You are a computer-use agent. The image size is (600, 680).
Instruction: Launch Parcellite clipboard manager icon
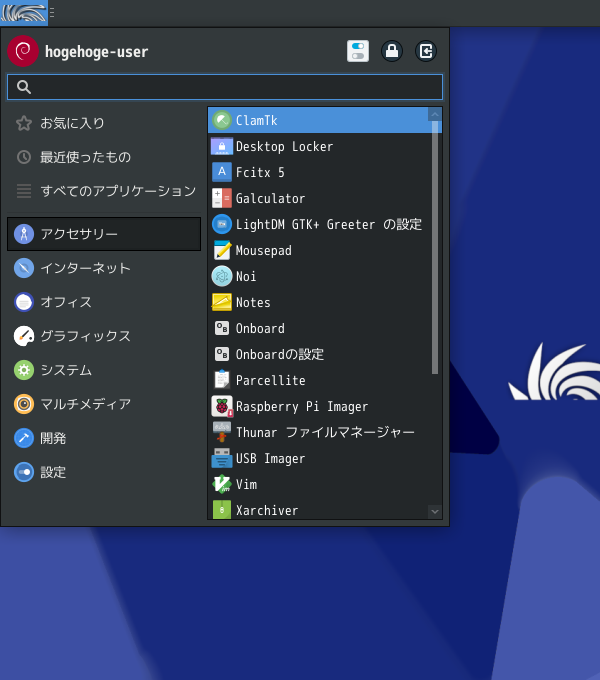(x=222, y=380)
